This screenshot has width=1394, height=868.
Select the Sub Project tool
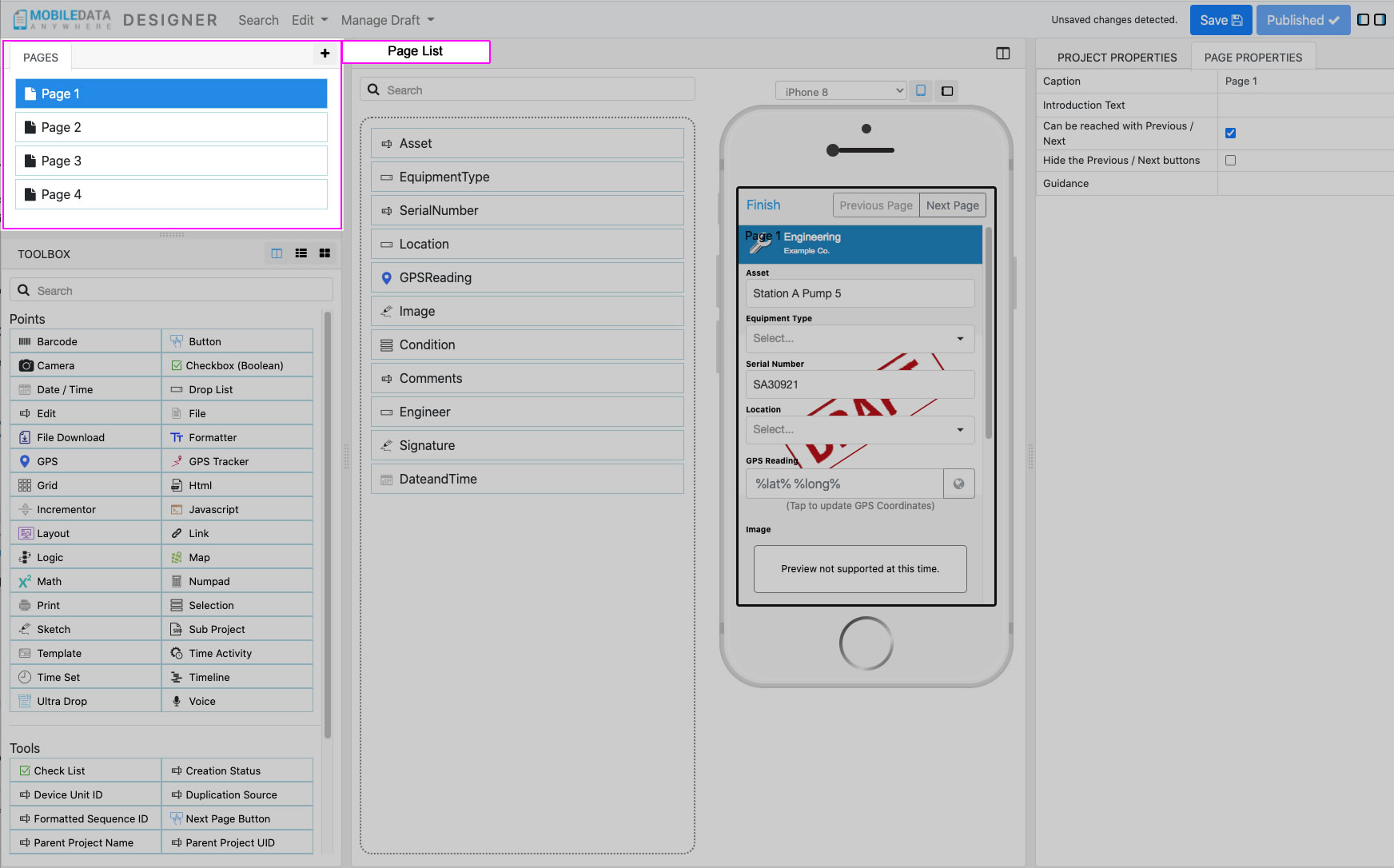point(237,629)
